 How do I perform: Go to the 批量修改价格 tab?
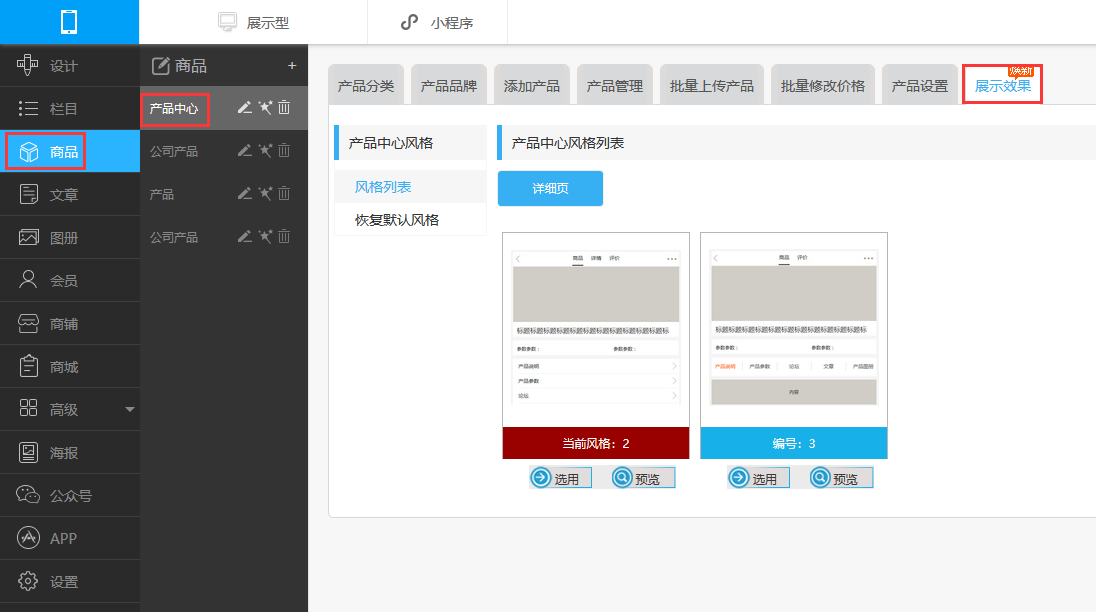(823, 85)
